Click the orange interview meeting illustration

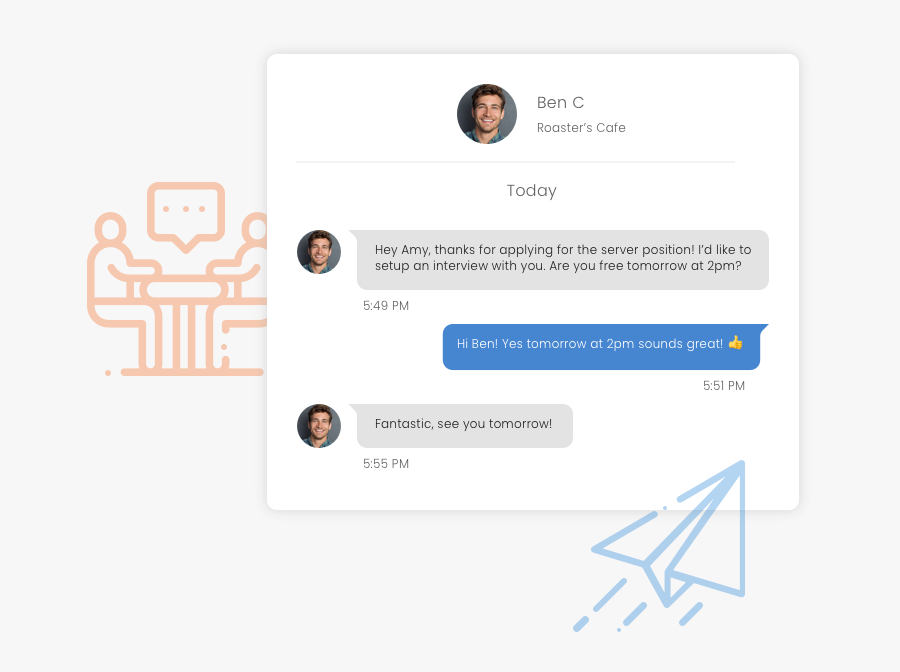pyautogui.click(x=178, y=279)
